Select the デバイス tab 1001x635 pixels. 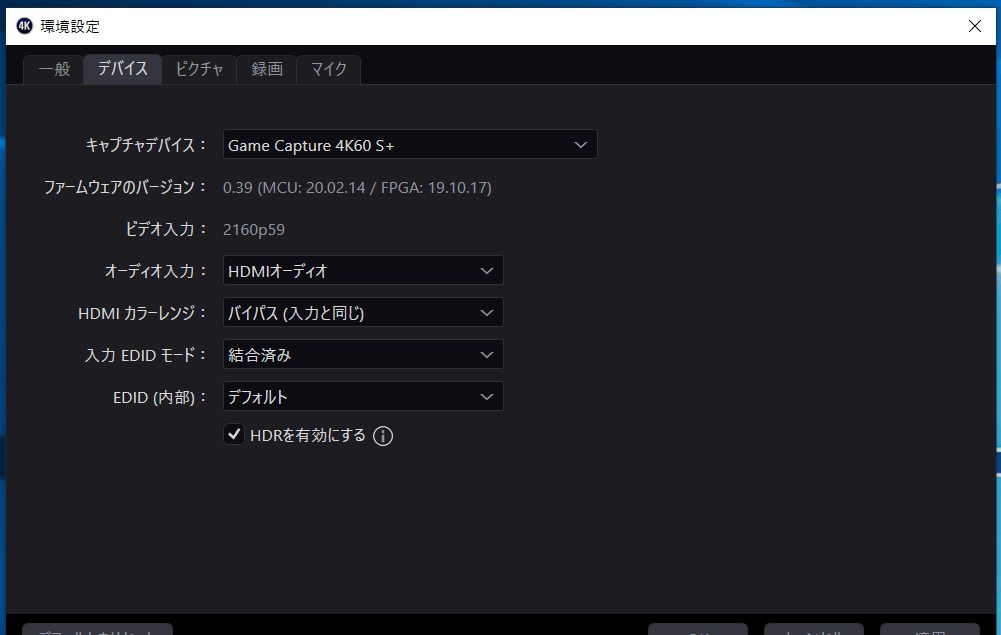(x=123, y=69)
